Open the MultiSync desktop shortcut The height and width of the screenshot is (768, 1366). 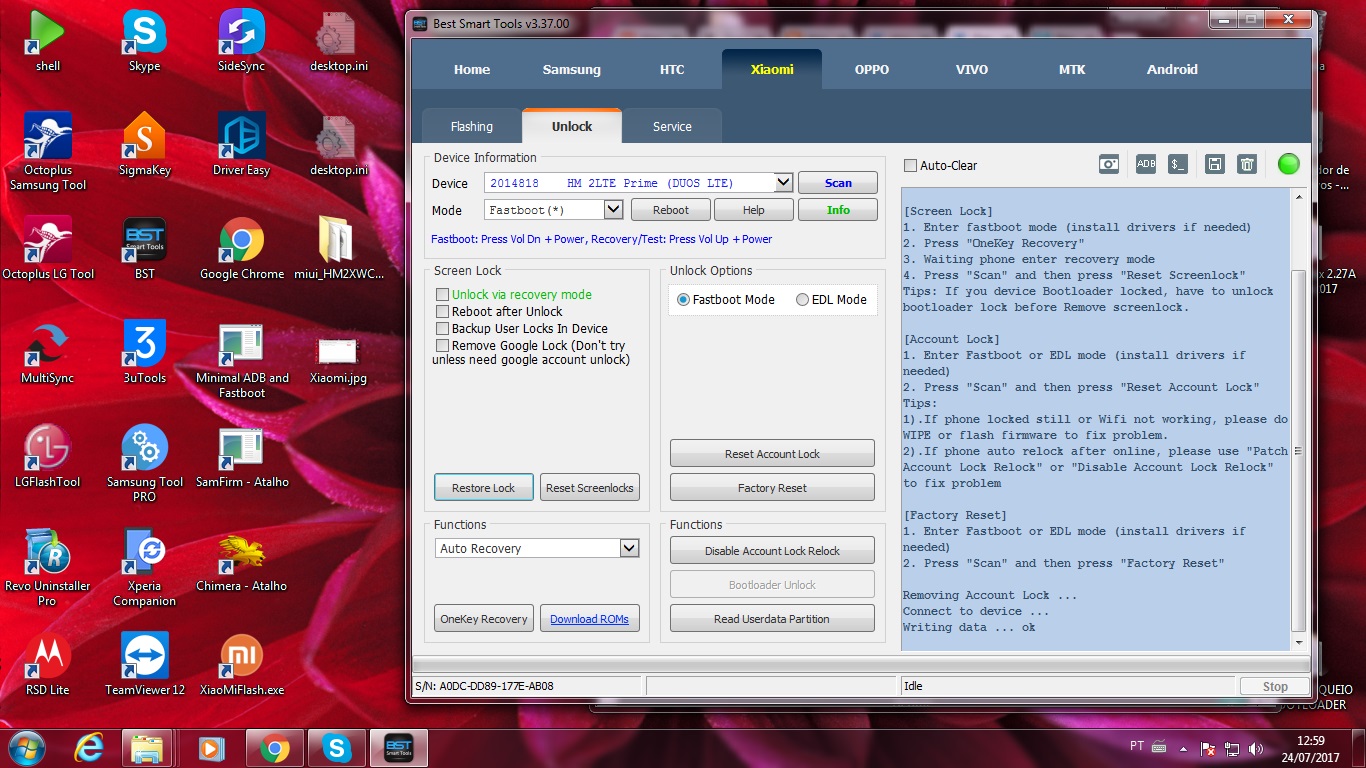(x=47, y=353)
